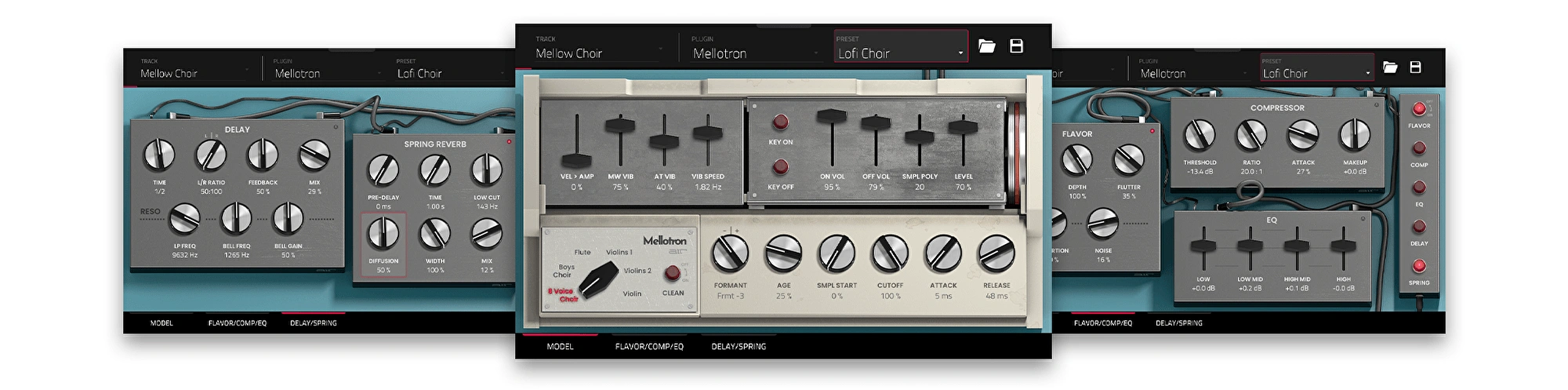The width and height of the screenshot is (1568, 390).
Task: Click the EQ LOW band fader
Action: click(x=1203, y=246)
